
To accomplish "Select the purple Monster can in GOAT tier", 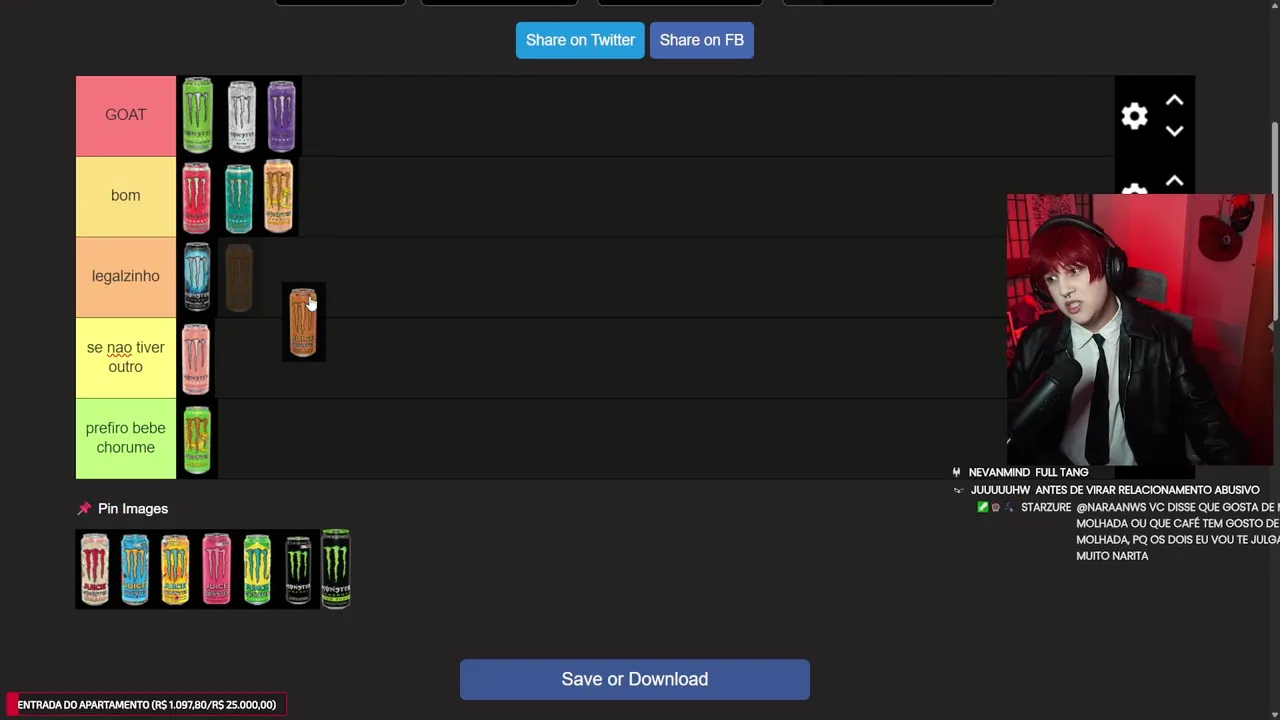I will [x=281, y=116].
